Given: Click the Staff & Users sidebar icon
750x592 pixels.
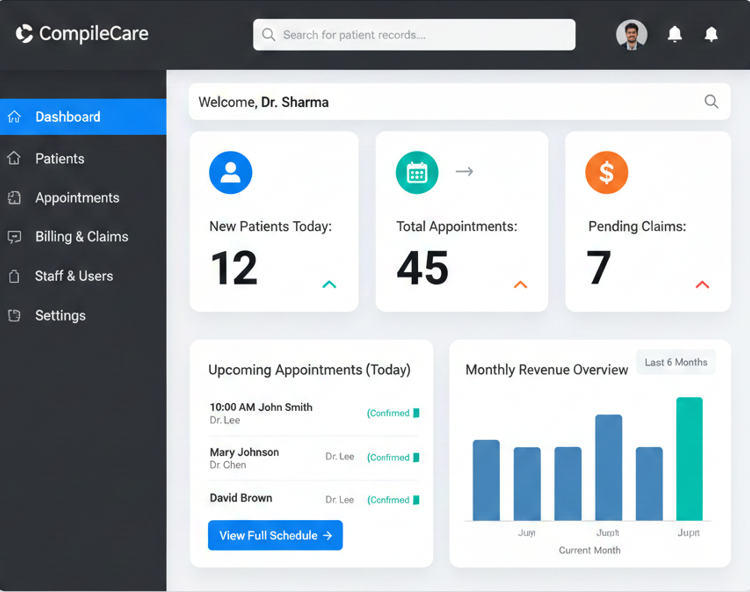Looking at the screenshot, I should click(x=14, y=276).
